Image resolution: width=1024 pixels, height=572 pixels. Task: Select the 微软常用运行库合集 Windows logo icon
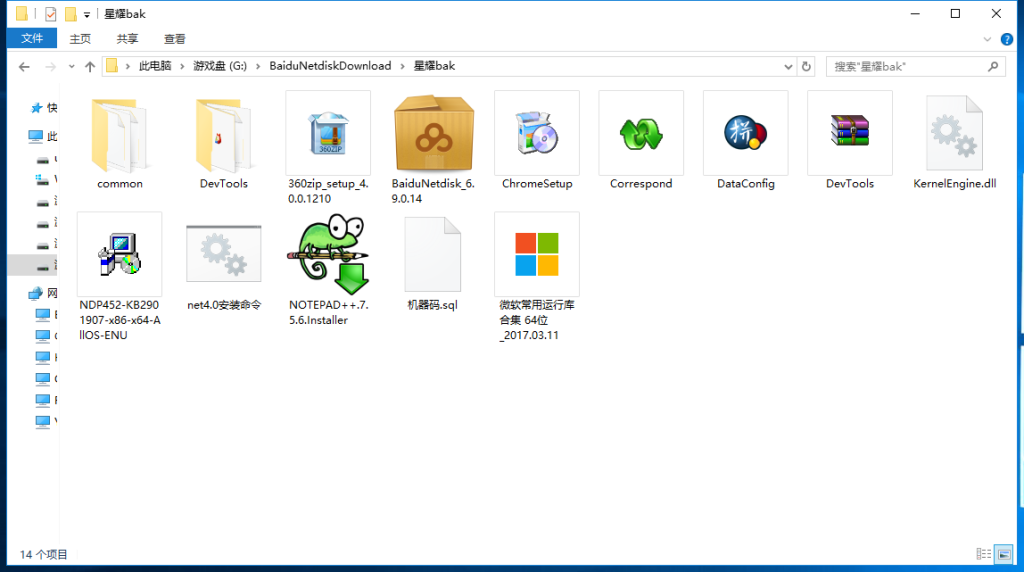point(537,255)
